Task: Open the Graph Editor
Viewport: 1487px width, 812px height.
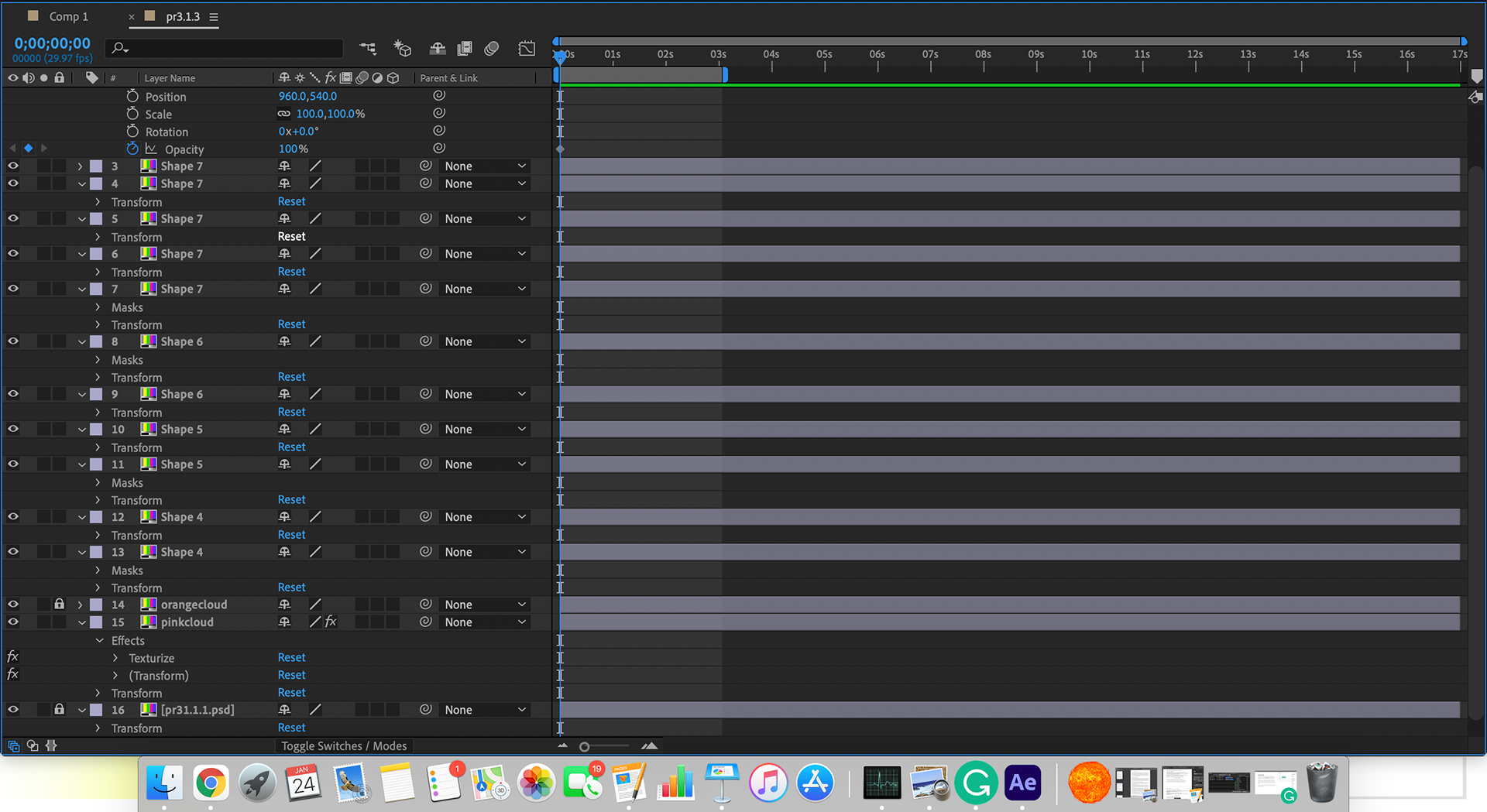Action: (x=527, y=48)
